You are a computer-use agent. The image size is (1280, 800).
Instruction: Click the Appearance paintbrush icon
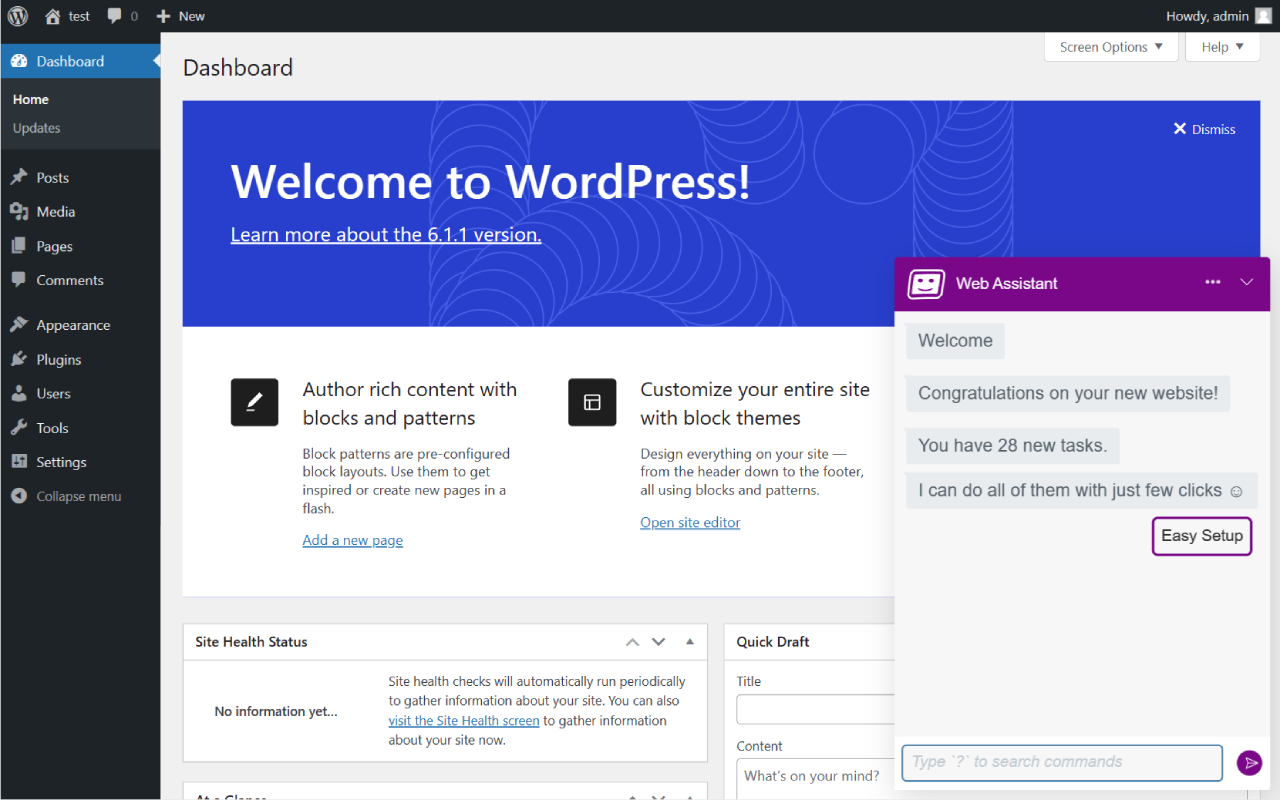pos(19,325)
